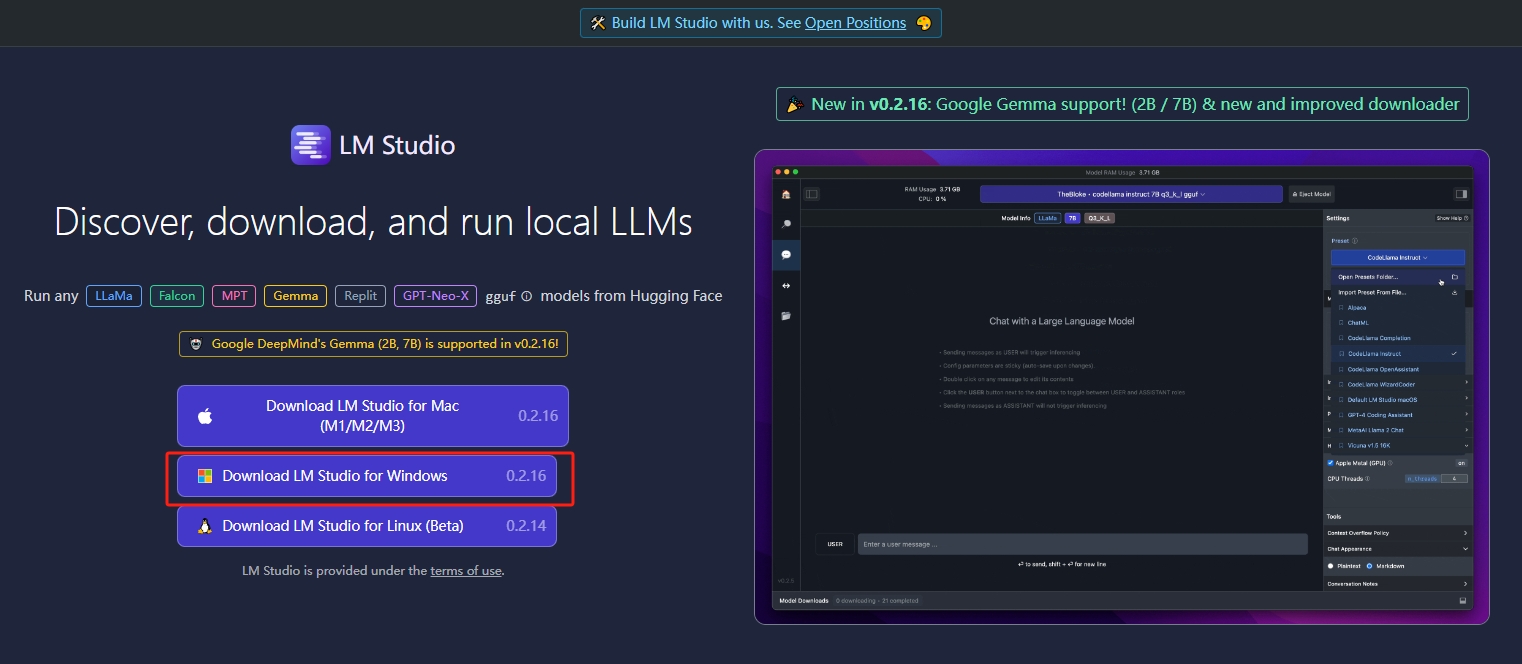Click the tools icon in top banner
This screenshot has width=1522, height=664.
[x=598, y=23]
